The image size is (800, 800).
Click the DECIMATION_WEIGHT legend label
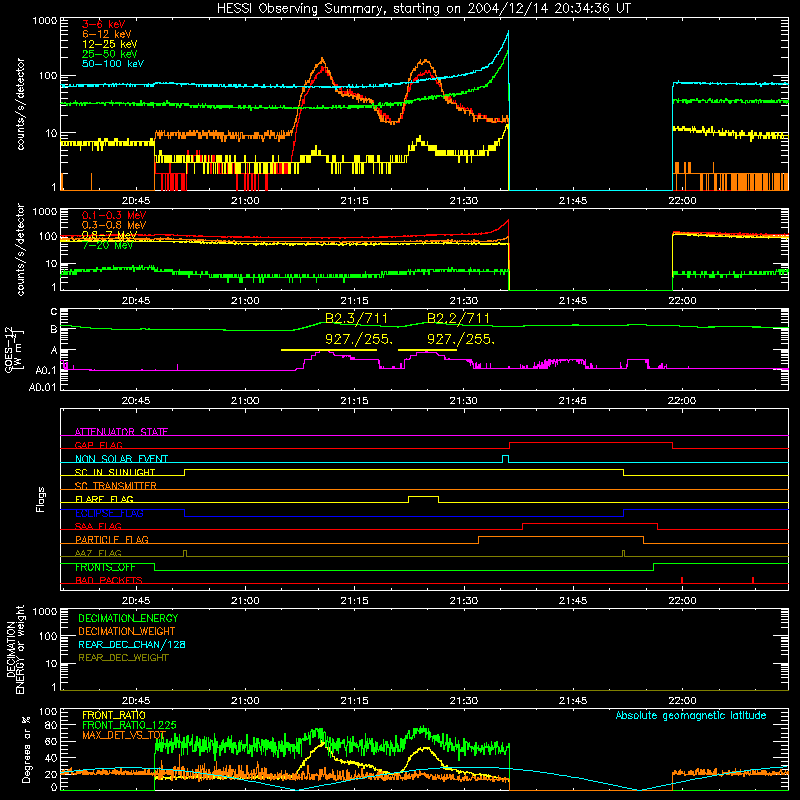click(x=127, y=631)
